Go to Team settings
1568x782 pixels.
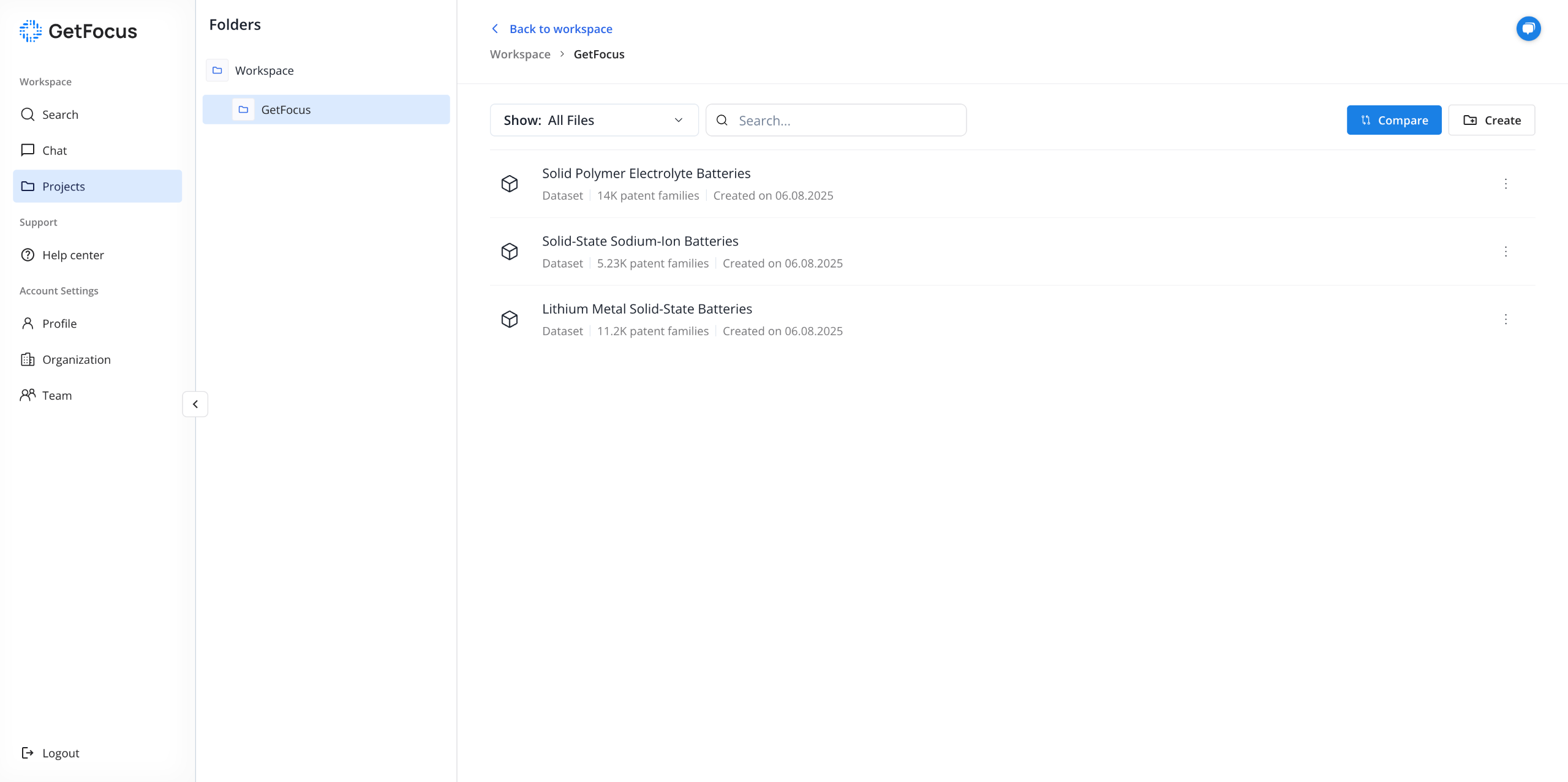[57, 396]
